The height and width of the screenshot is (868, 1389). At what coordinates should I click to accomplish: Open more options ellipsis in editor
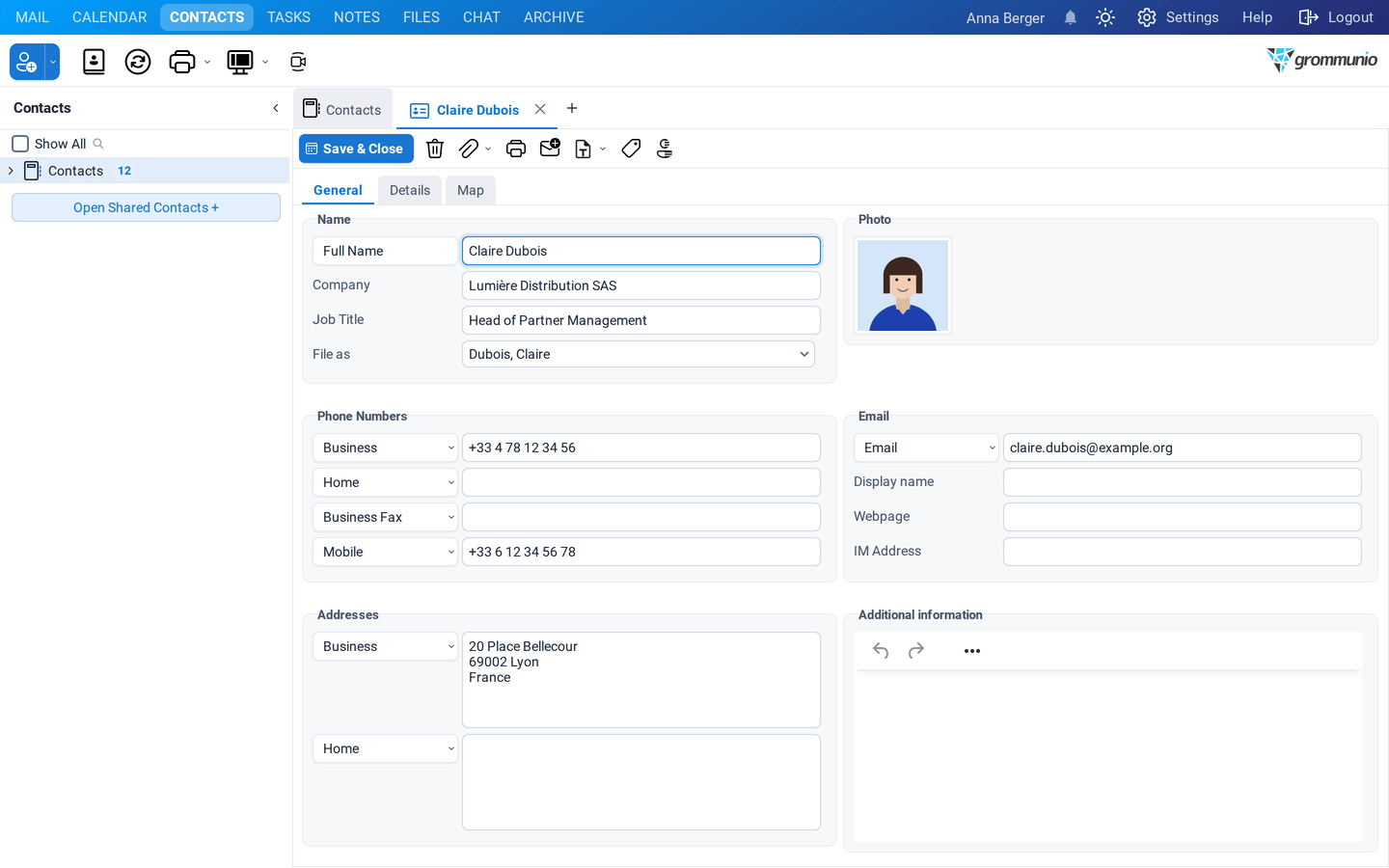(972, 651)
